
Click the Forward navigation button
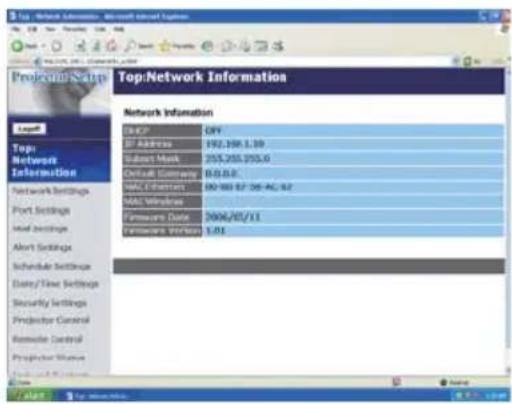click(57, 46)
